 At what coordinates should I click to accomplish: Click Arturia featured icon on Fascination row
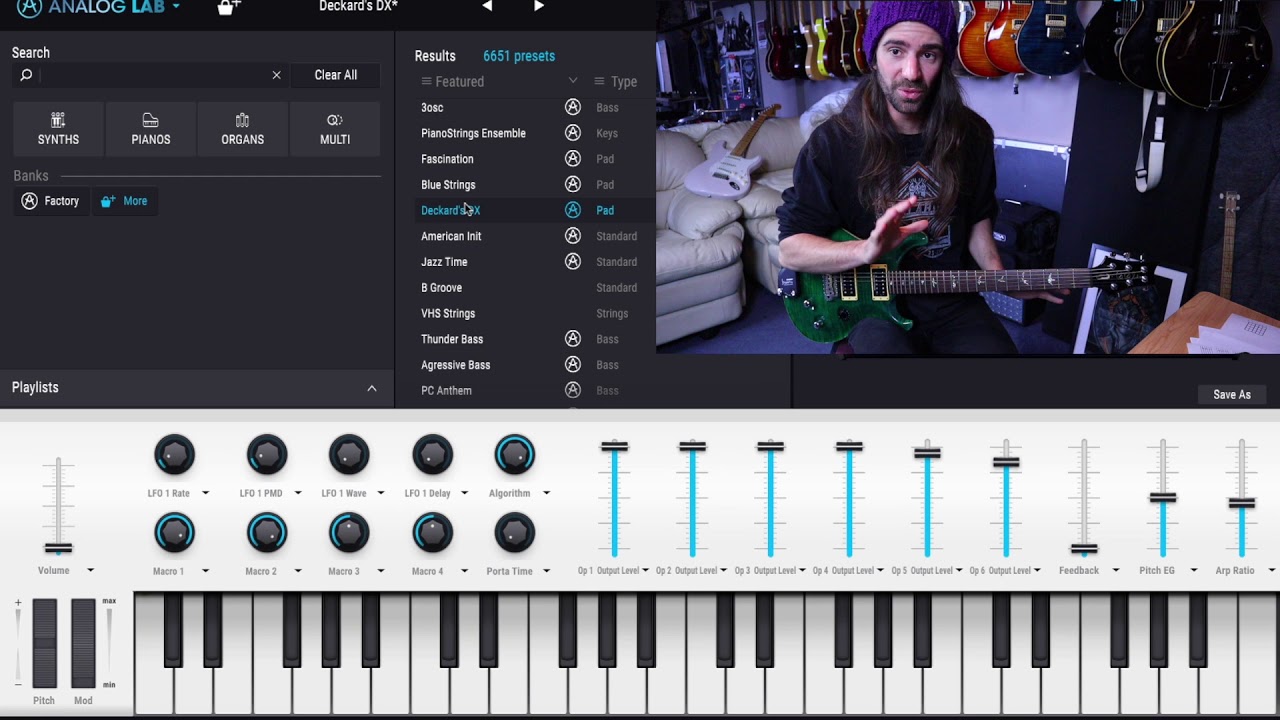click(x=572, y=159)
